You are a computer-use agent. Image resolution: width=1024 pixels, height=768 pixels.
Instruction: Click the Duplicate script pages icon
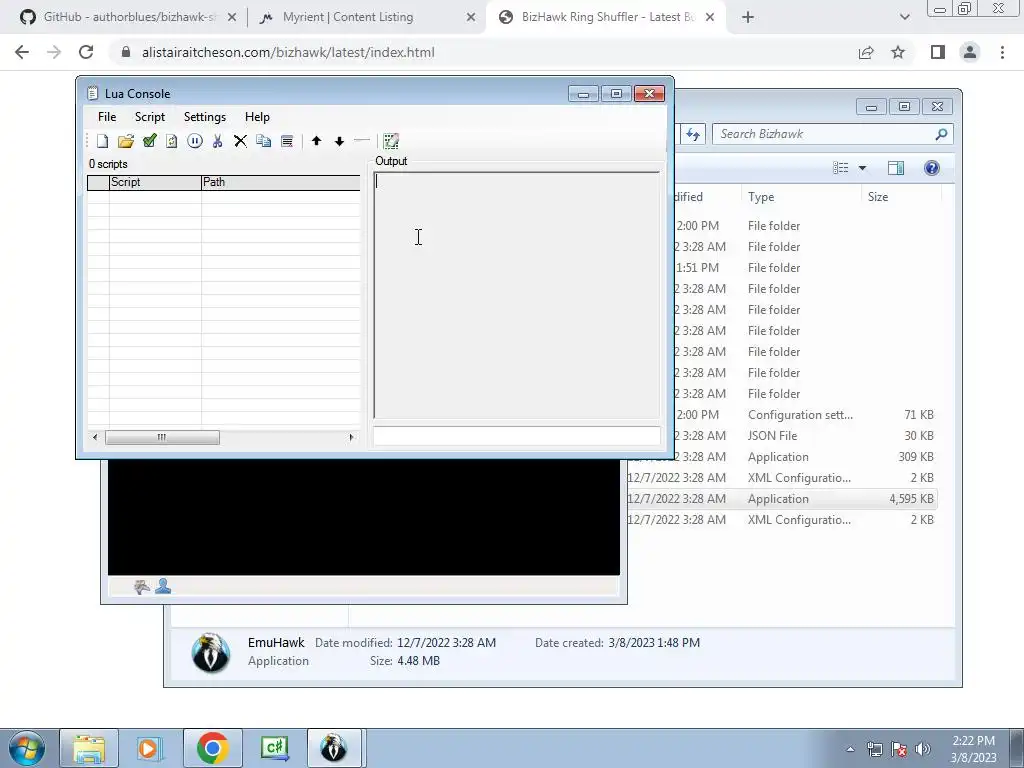[264, 141]
